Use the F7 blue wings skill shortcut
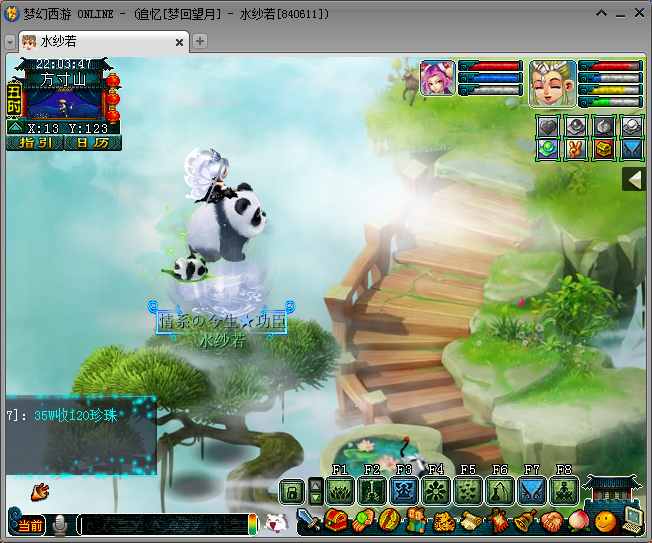This screenshot has height=543, width=652. pos(532,491)
